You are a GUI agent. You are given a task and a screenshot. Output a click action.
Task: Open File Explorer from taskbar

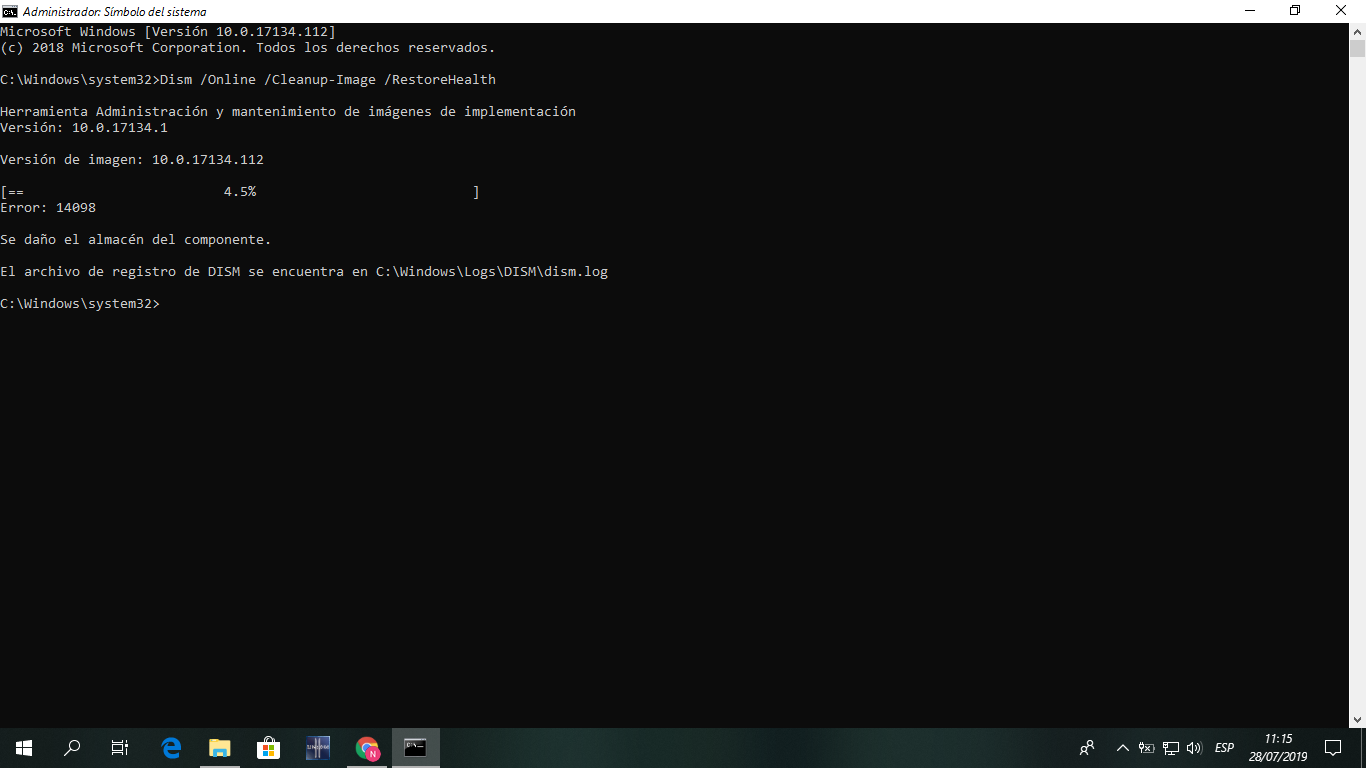[219, 748]
